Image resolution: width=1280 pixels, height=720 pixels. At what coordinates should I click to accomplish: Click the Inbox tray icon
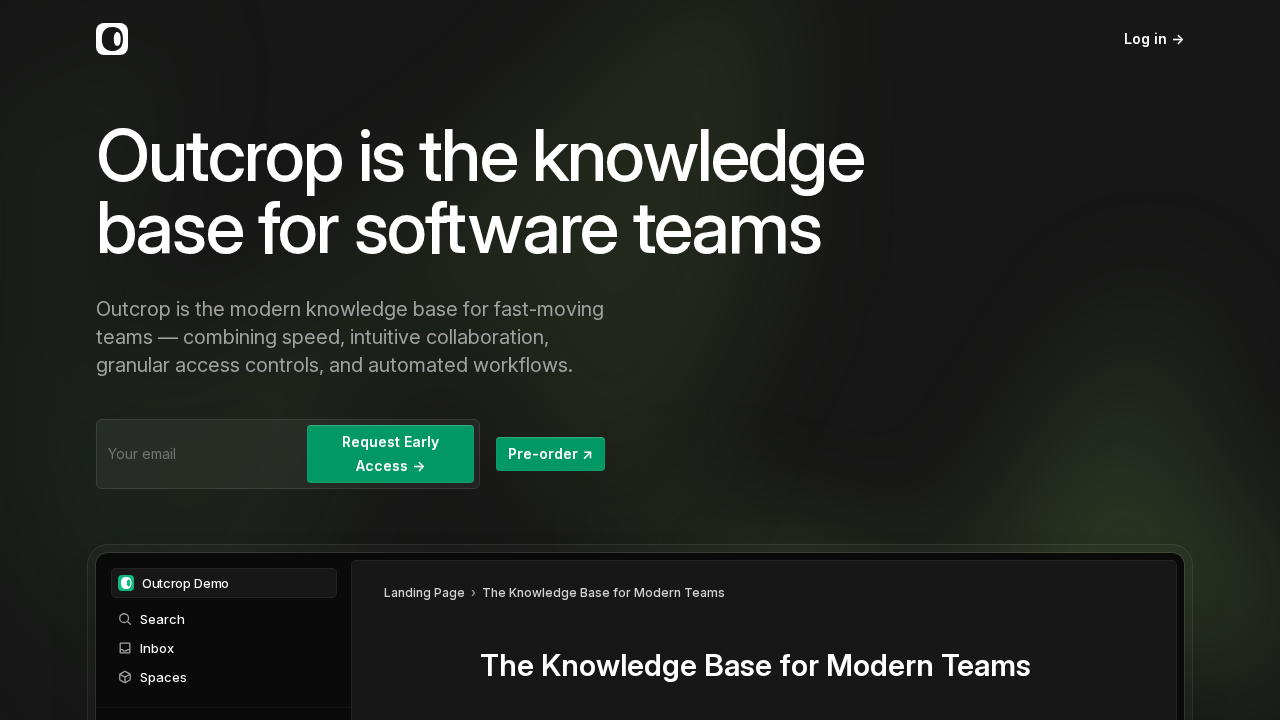tap(125, 648)
